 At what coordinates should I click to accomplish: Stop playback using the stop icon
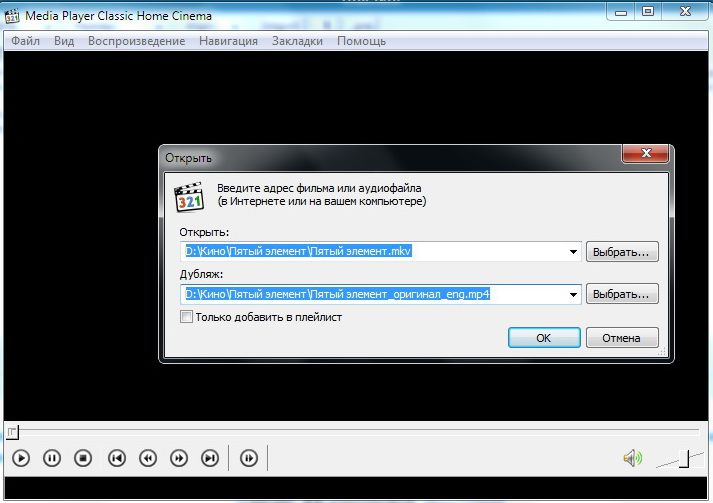pos(83,458)
